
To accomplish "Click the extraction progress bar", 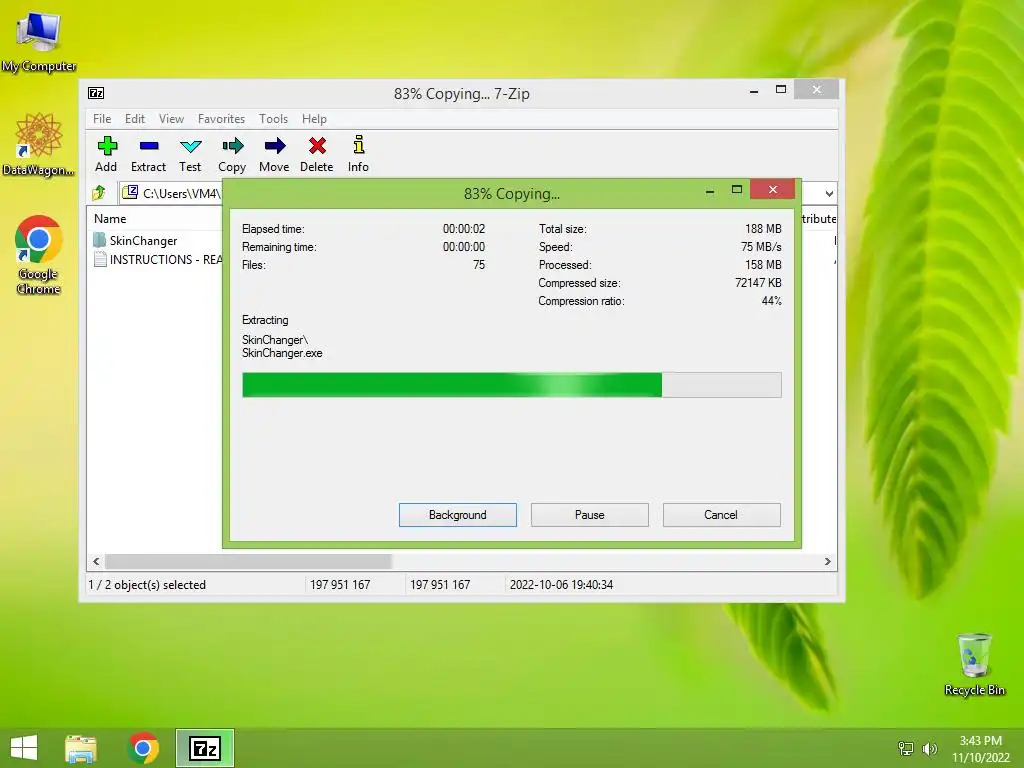I will (512, 385).
